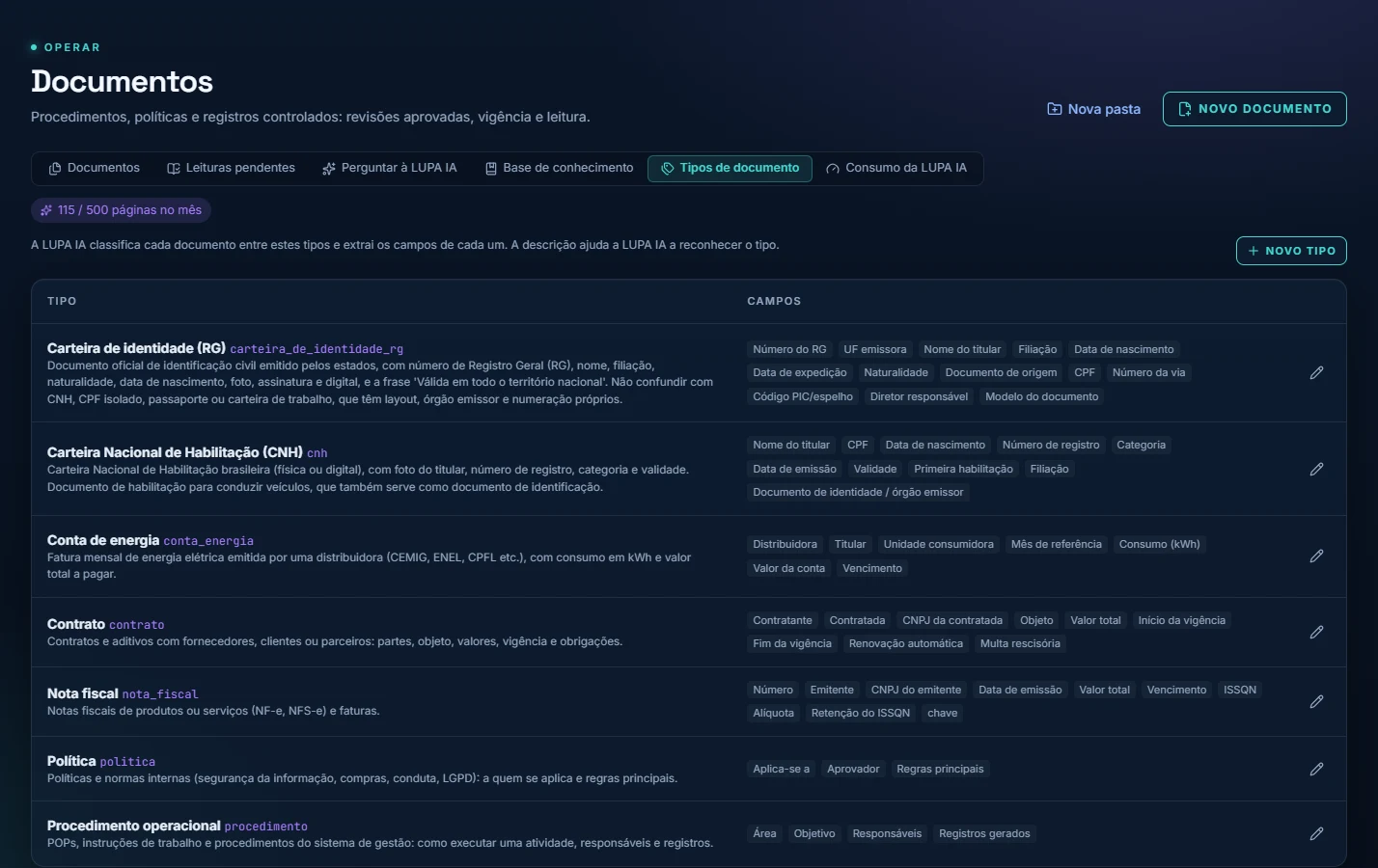Click the Retenção do ISSQN field chip
The width and height of the screenshot is (1378, 868).
[861, 713]
